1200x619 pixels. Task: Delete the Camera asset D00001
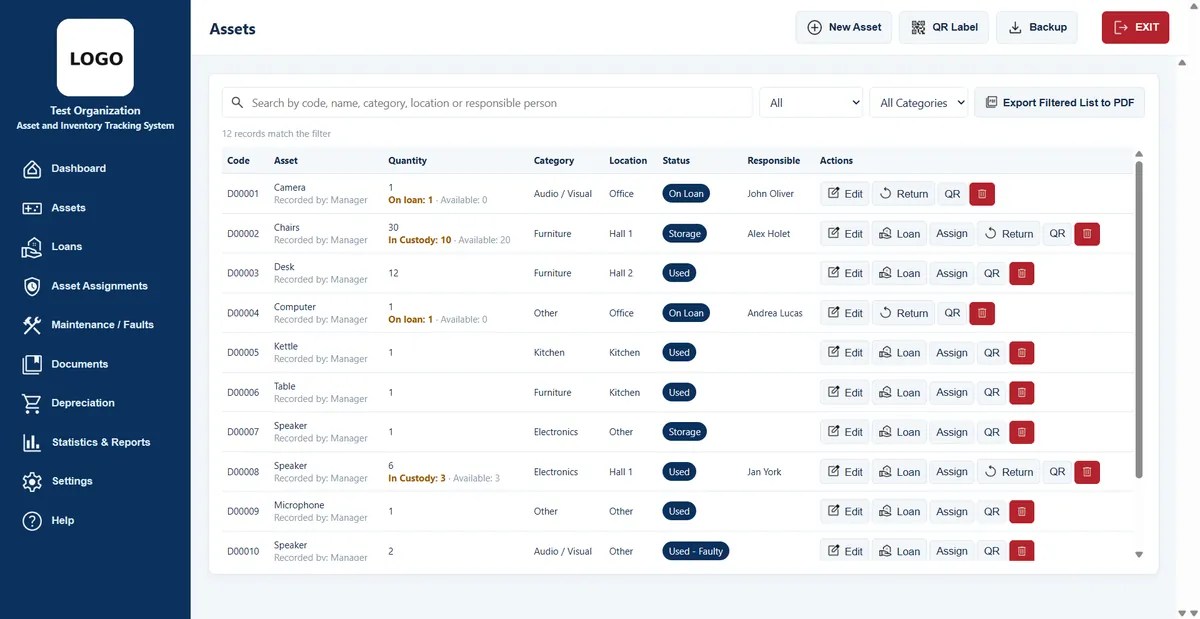click(982, 194)
